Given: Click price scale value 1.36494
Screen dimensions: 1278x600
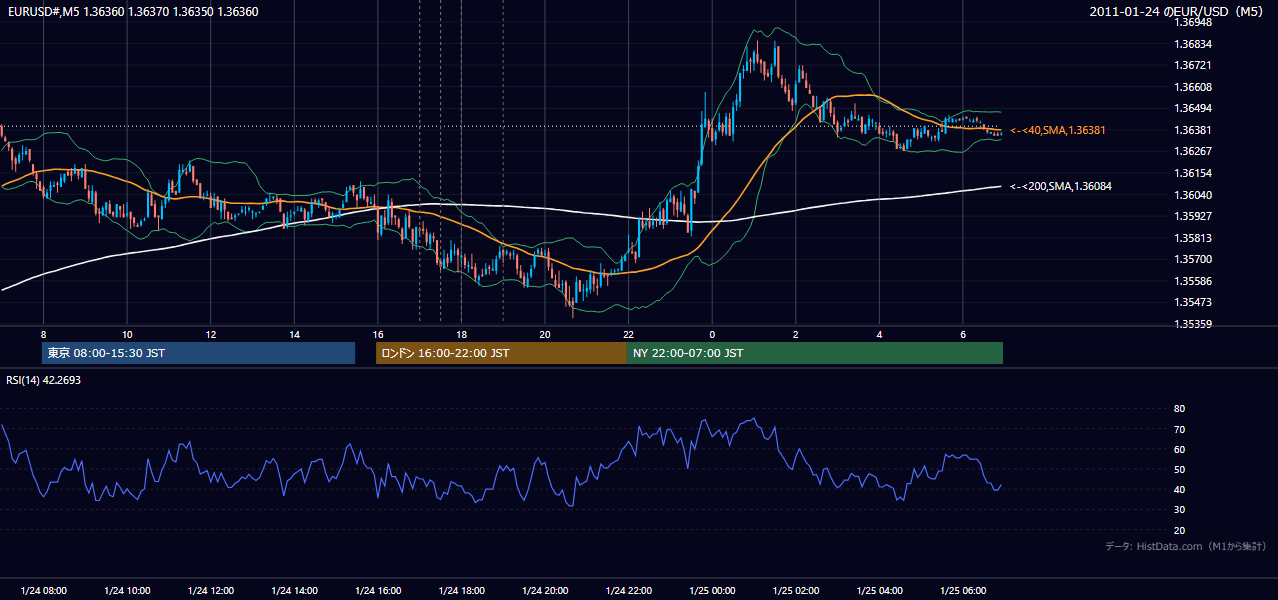Looking at the screenshot, I should coord(1193,108).
